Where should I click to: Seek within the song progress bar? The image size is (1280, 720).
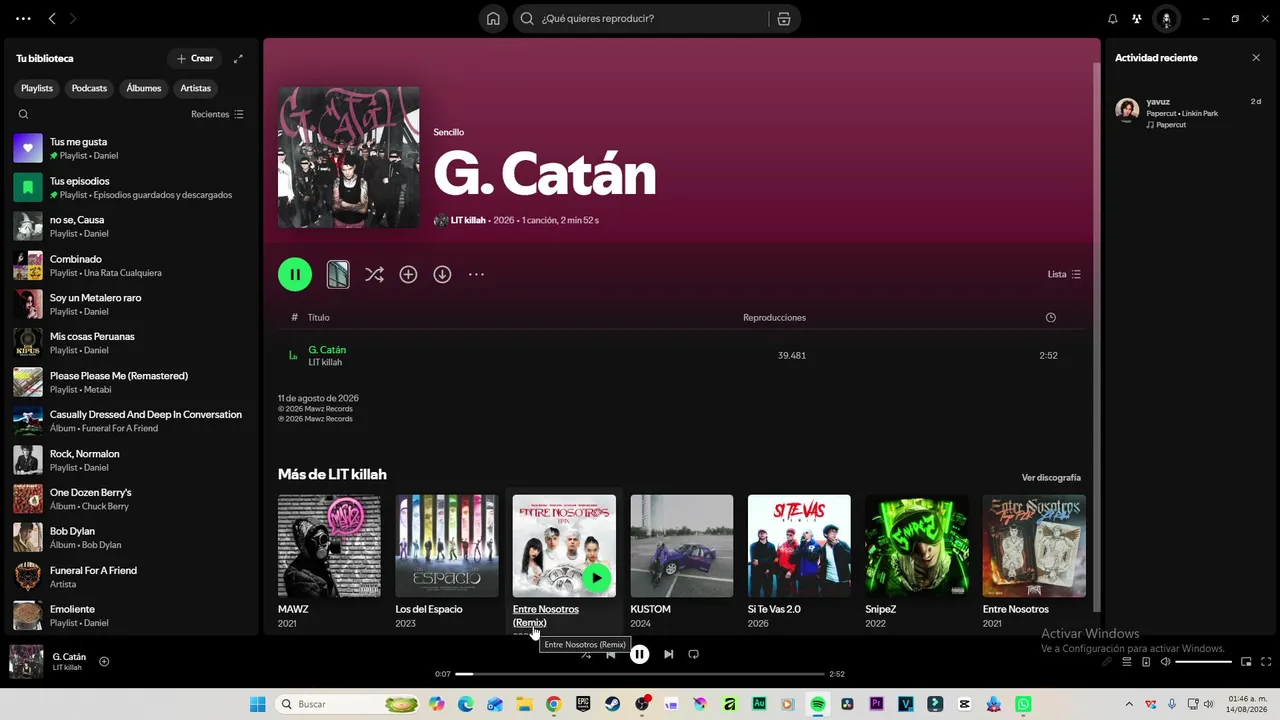pos(640,674)
